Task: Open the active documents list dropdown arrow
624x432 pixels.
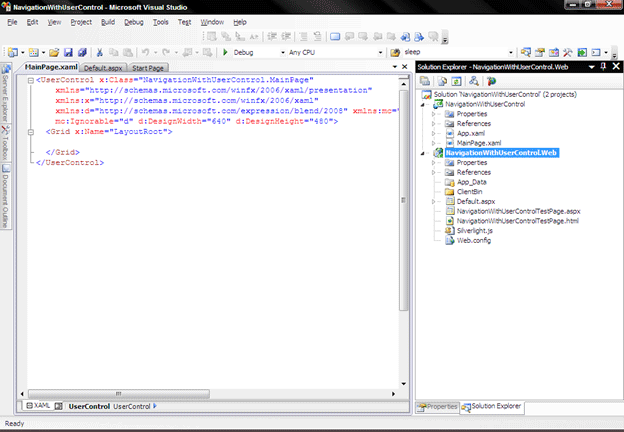Action: tap(394, 67)
